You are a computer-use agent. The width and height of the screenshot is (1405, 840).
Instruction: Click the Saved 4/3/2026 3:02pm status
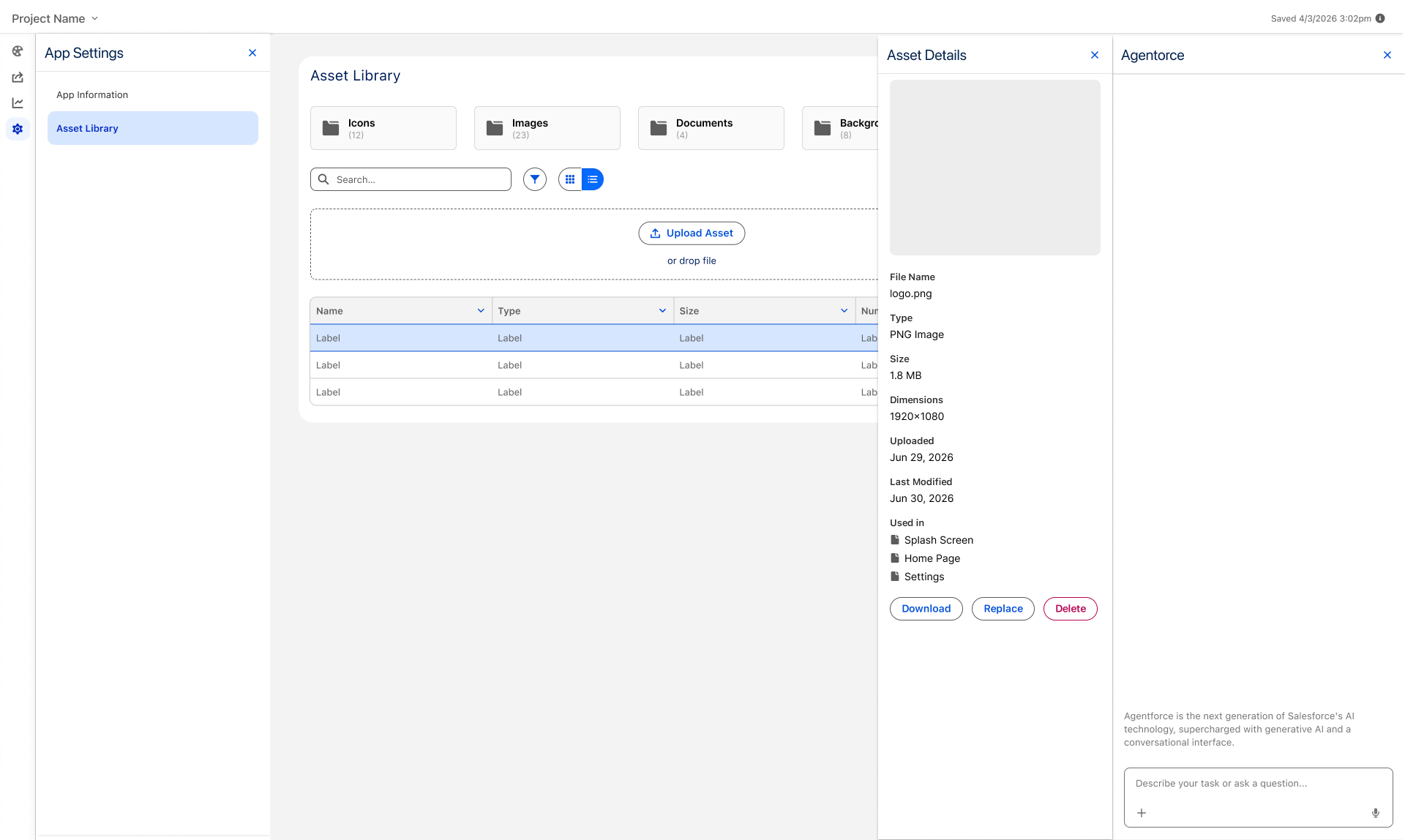[1321, 18]
